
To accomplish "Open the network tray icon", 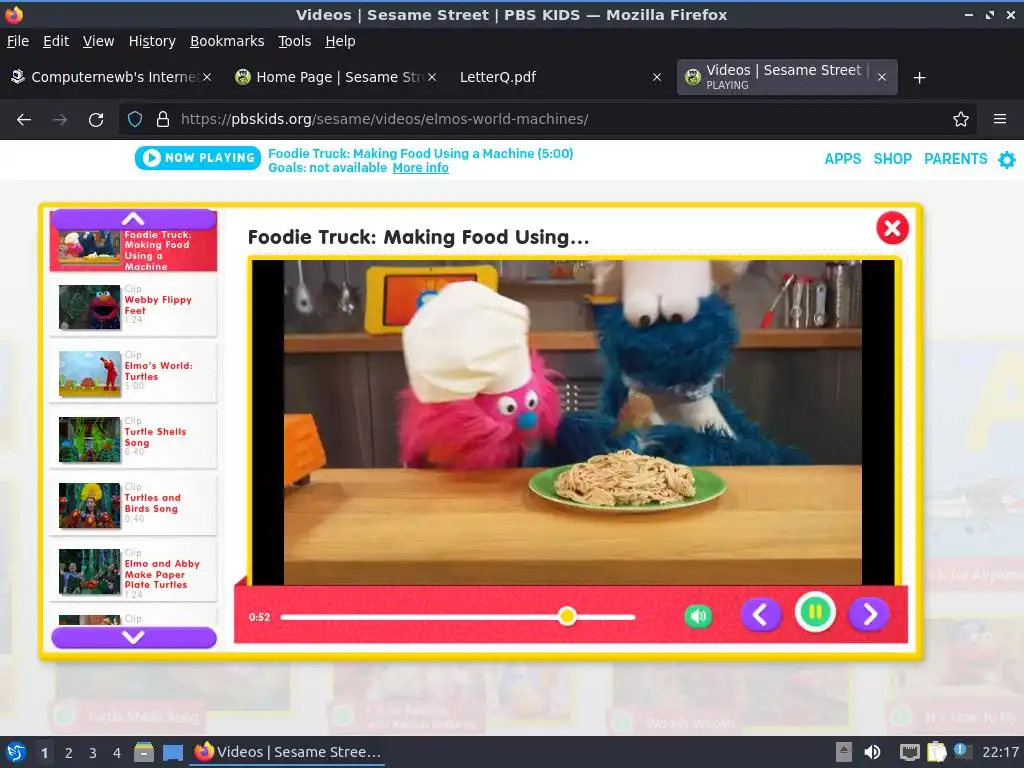I will [x=909, y=752].
